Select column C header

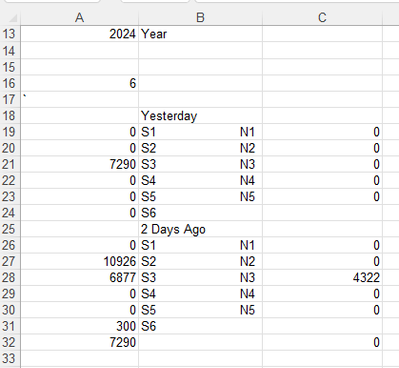[x=322, y=18]
